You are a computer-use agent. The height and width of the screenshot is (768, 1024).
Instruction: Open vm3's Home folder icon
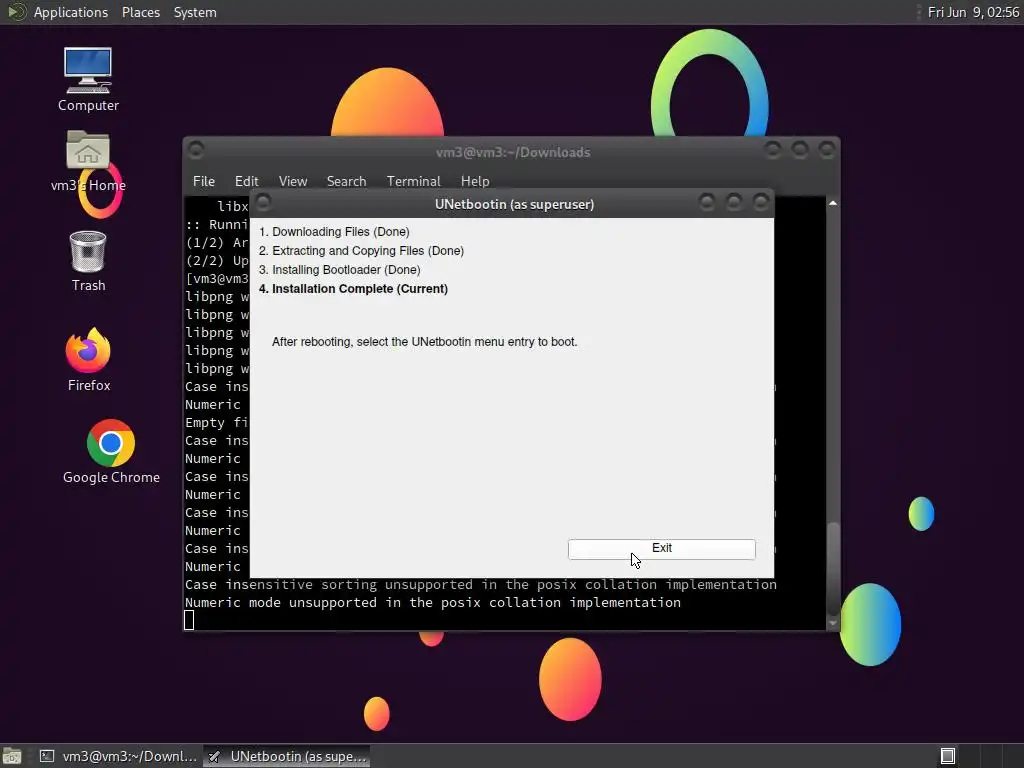coord(88,162)
